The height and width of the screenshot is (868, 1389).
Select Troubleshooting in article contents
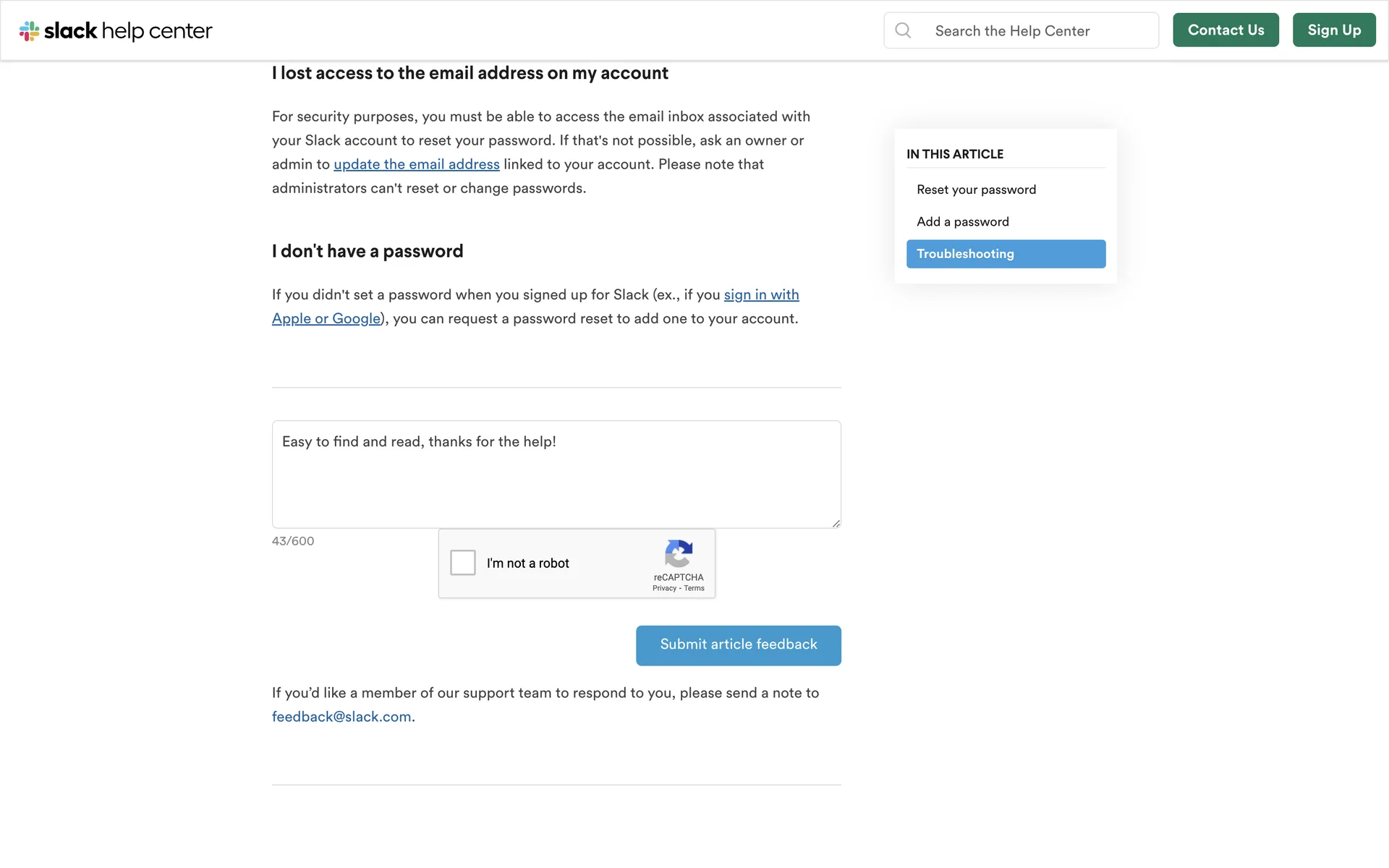tap(1006, 254)
